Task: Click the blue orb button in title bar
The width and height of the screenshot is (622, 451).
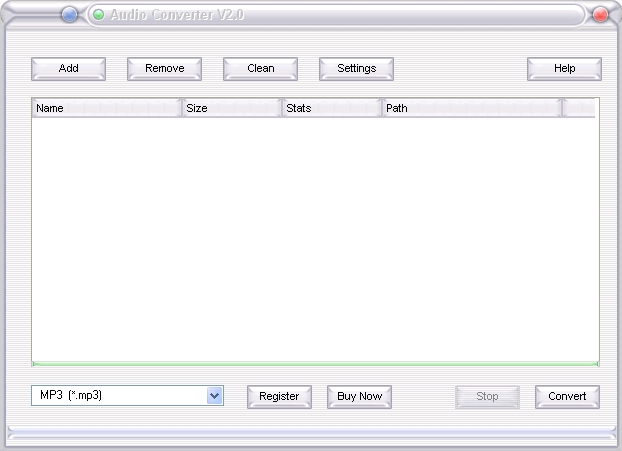Action: (x=69, y=15)
